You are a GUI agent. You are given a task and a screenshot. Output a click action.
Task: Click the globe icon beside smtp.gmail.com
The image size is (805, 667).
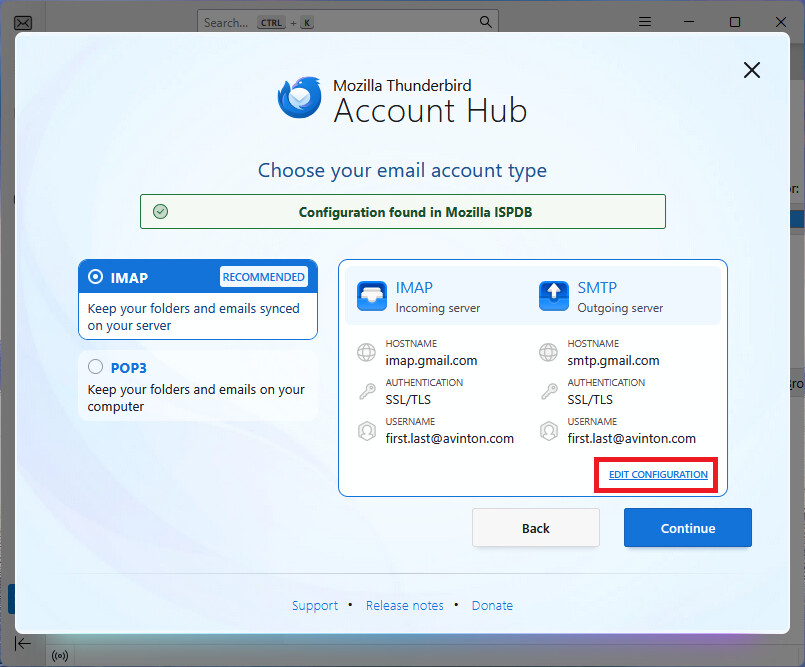click(548, 352)
